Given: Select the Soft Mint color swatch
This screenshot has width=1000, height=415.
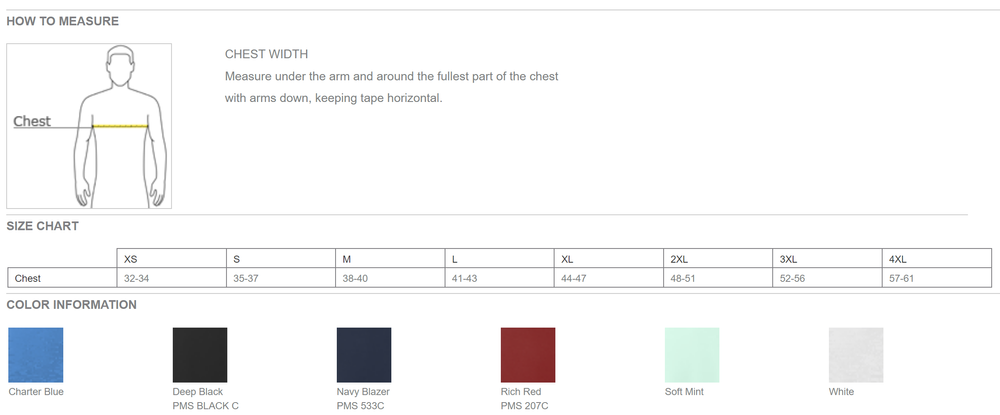Looking at the screenshot, I should [x=692, y=355].
